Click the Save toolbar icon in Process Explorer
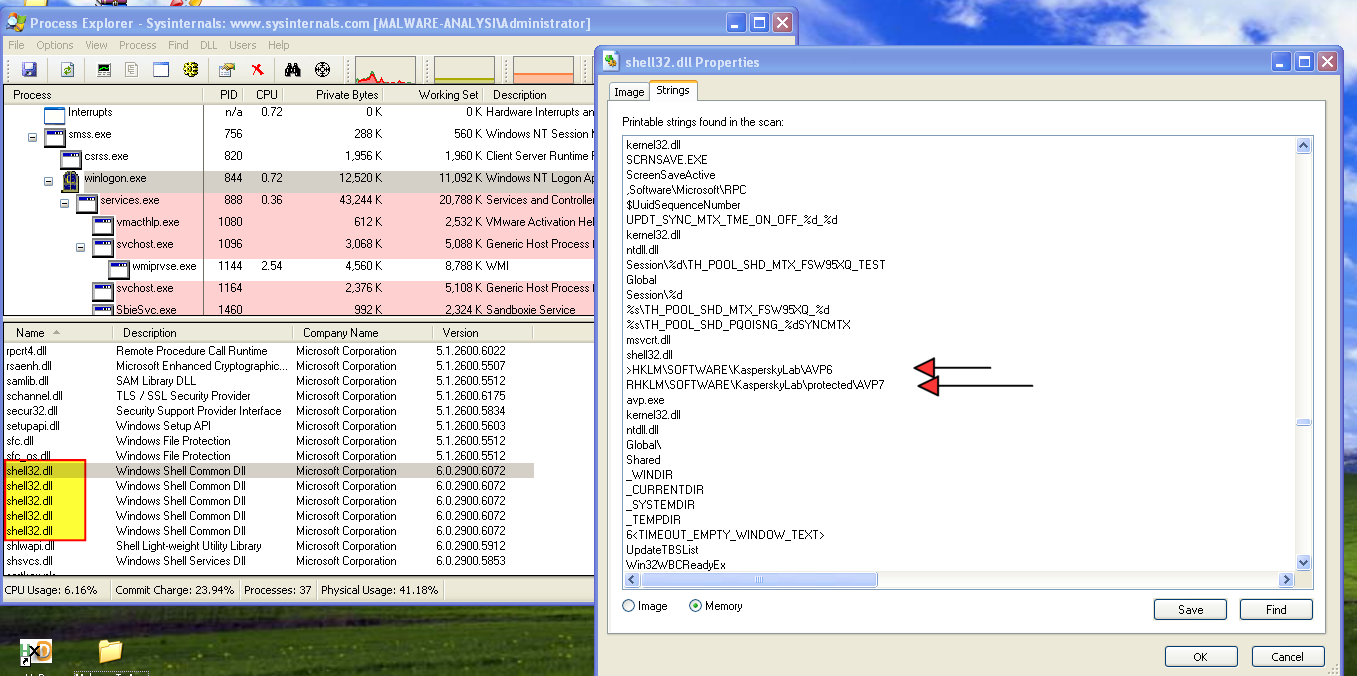The image size is (1357, 676). 29,69
